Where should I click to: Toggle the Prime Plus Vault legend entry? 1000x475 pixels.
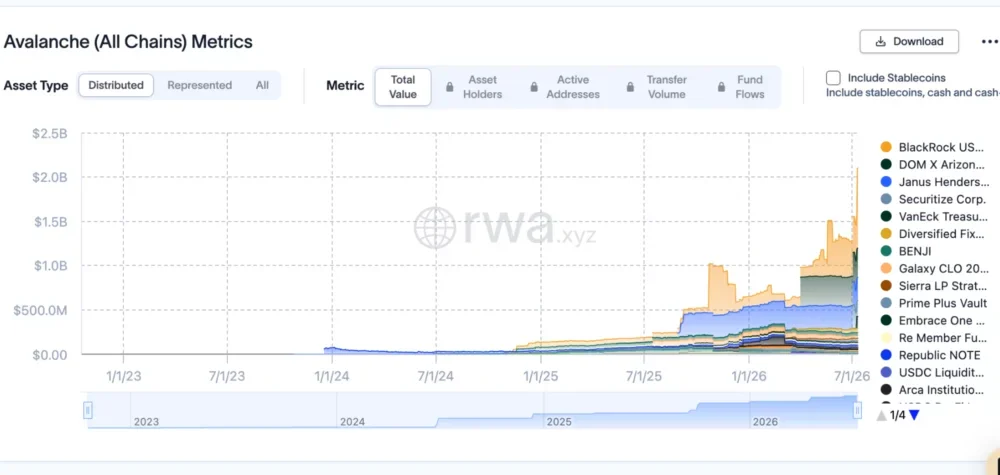click(x=934, y=303)
